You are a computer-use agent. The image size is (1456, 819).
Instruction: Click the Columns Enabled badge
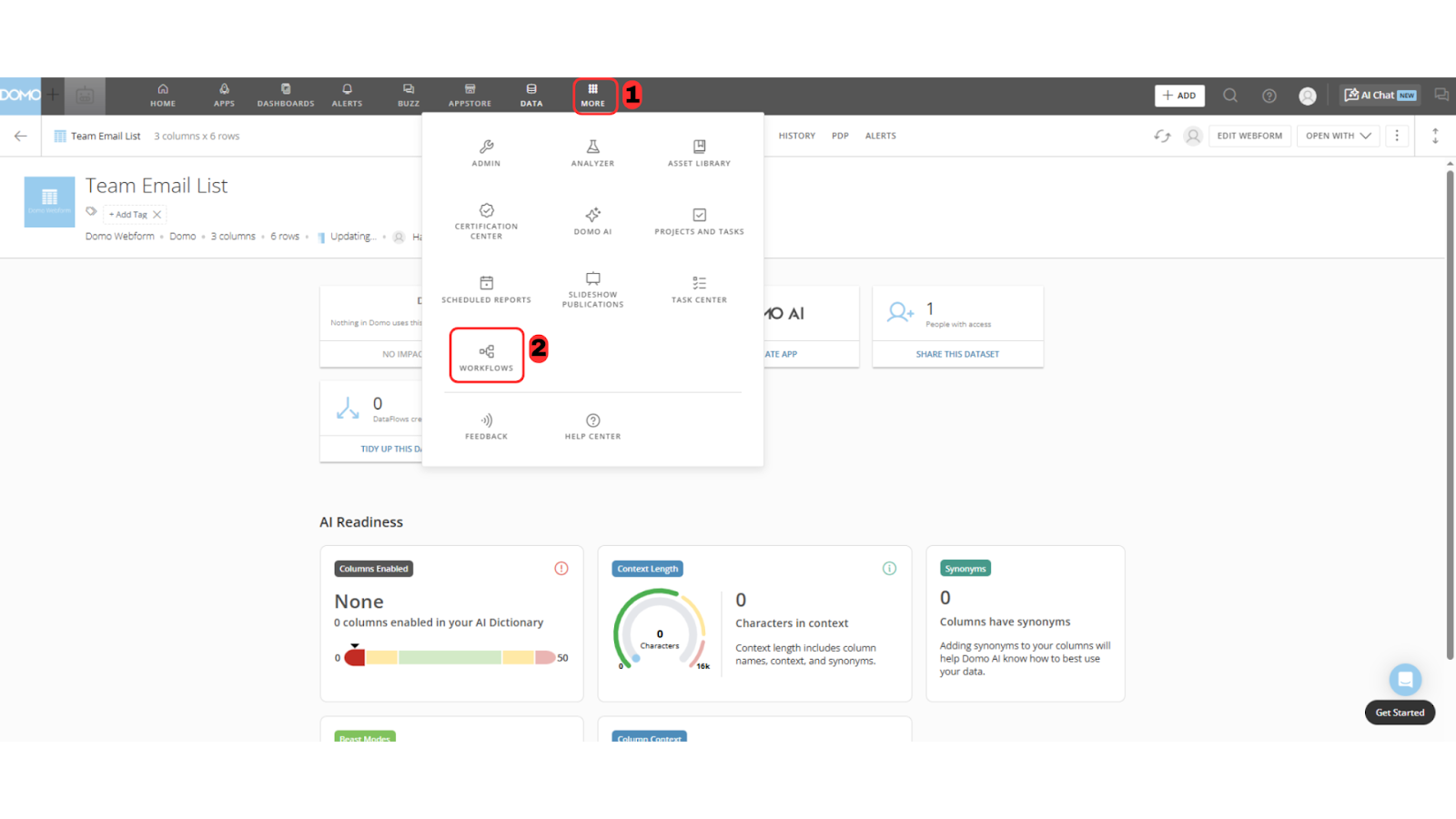373,569
